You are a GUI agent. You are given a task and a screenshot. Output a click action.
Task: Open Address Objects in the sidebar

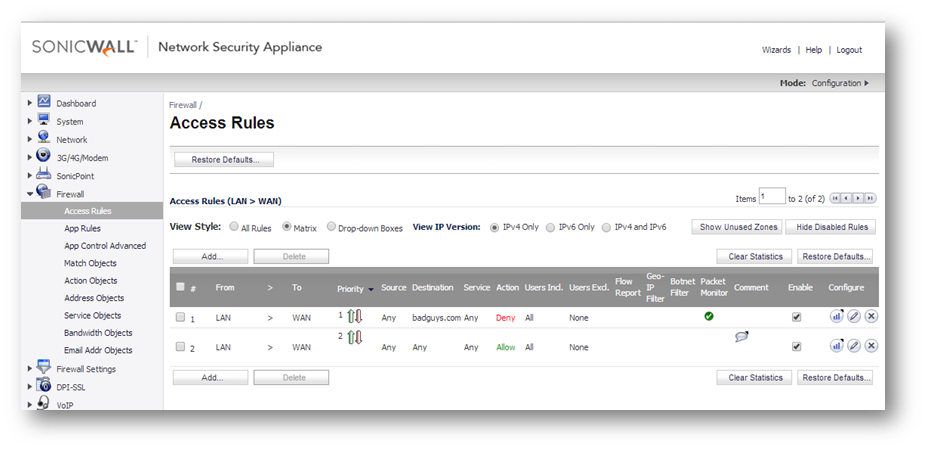tap(94, 298)
